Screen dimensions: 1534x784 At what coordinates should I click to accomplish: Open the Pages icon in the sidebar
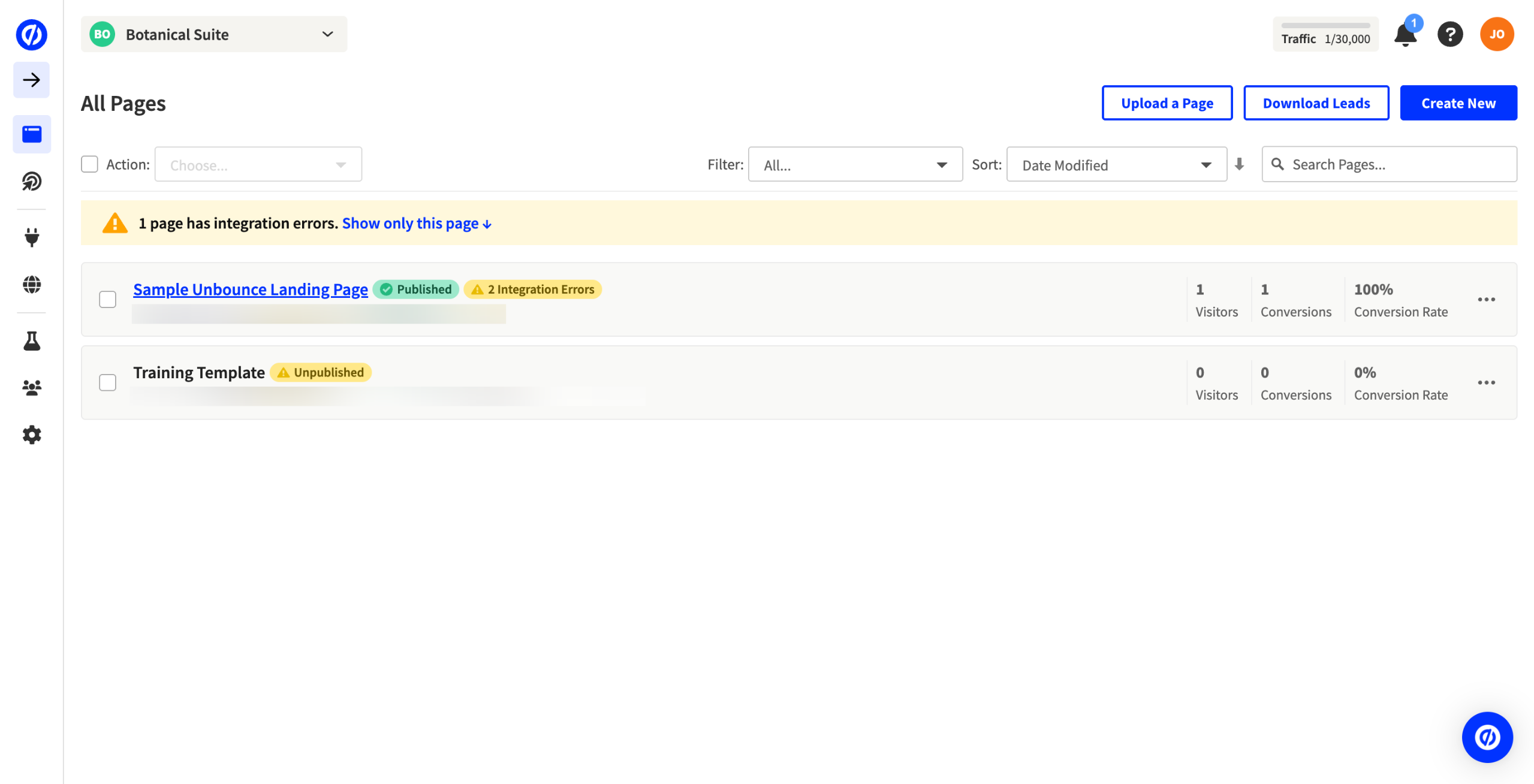coord(31,134)
